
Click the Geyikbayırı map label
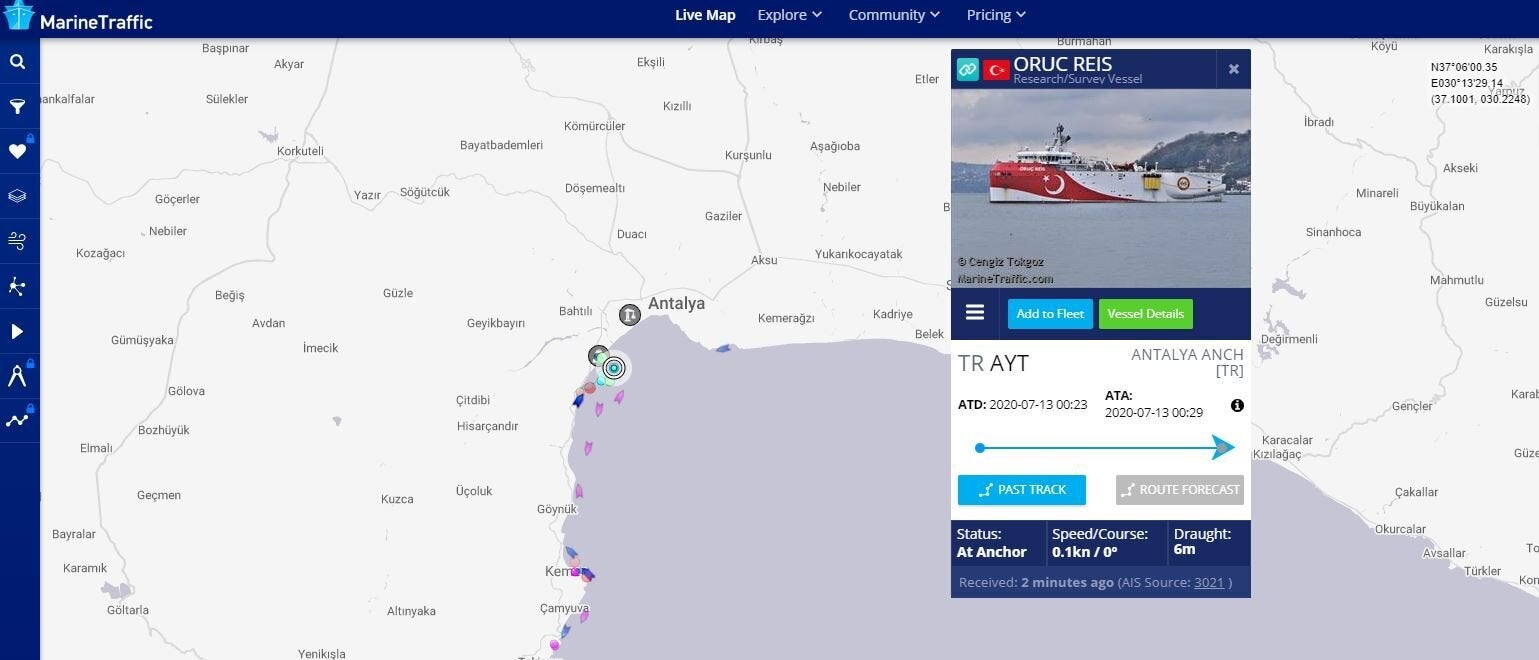[x=496, y=323]
